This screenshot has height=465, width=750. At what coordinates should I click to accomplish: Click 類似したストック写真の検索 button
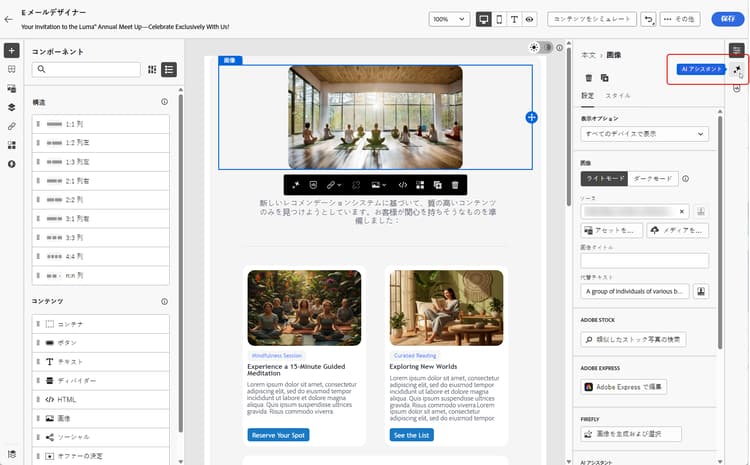(633, 339)
